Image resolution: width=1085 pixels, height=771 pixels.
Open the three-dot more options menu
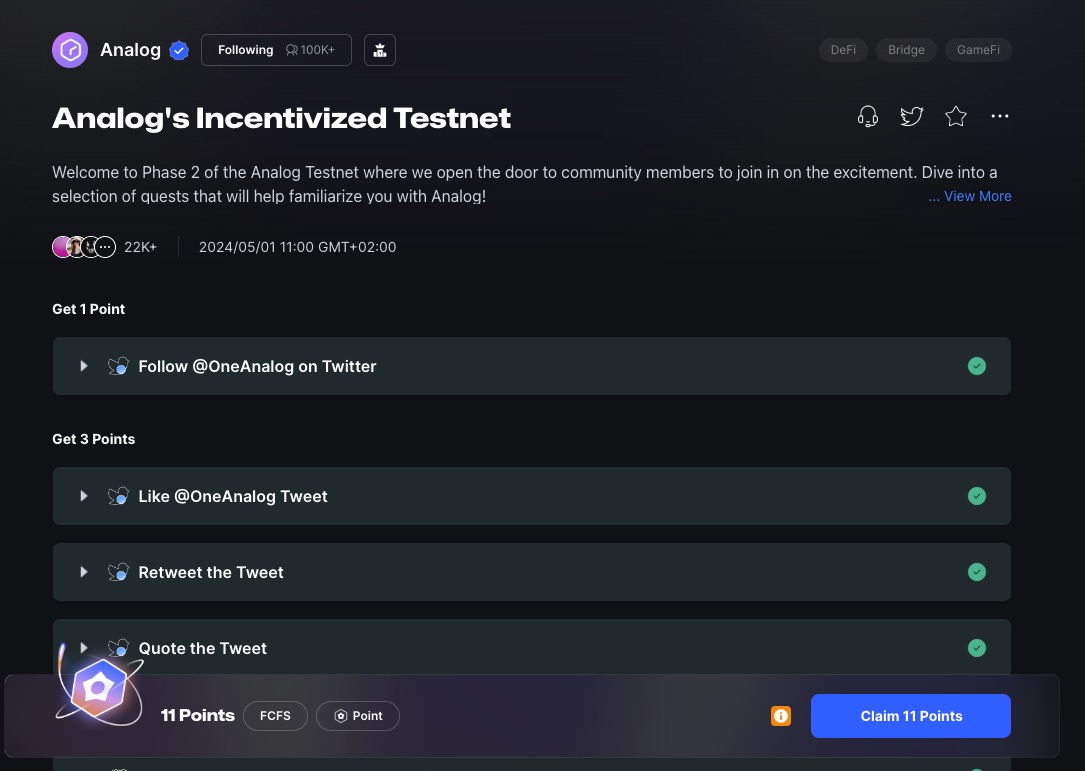tap(1000, 117)
